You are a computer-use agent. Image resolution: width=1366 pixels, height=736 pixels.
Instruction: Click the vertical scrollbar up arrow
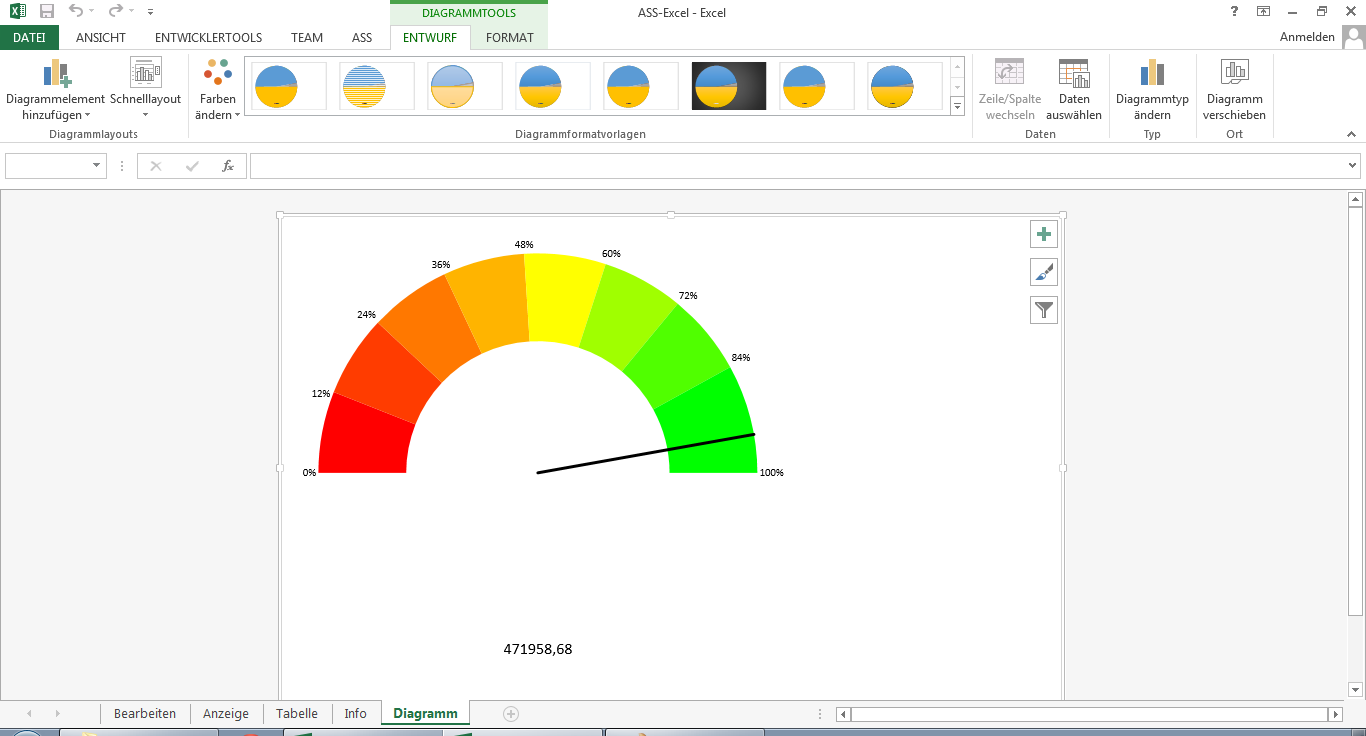[x=1356, y=199]
